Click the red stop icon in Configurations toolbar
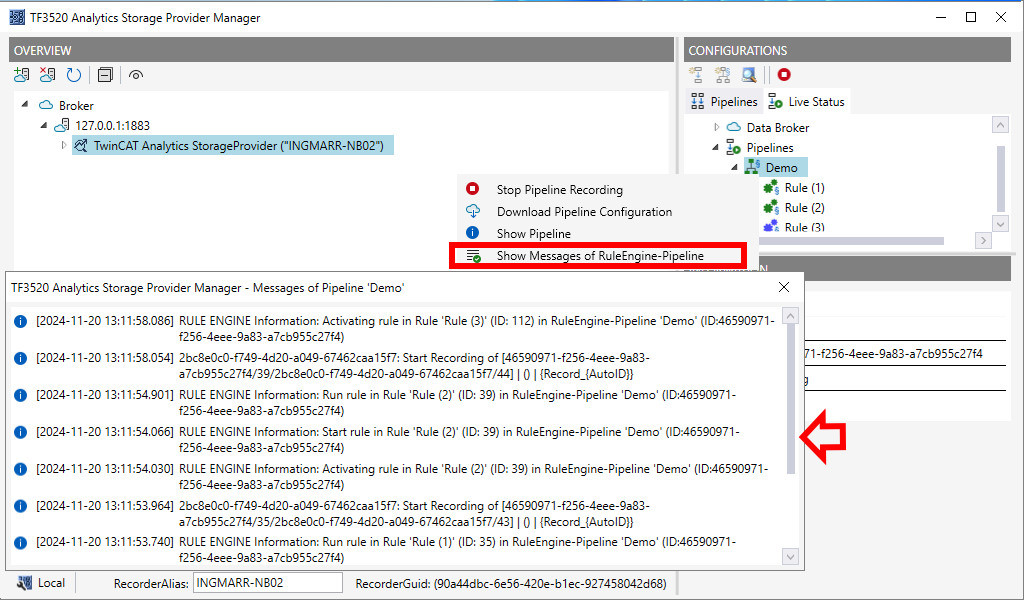The image size is (1024, 600). pyautogui.click(x=784, y=74)
